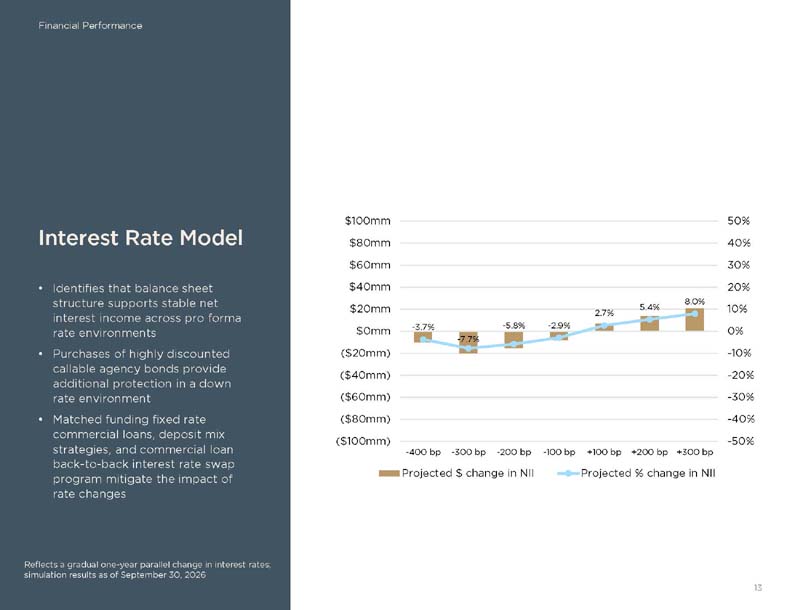Viewport: 800px width, 610px height.
Task: Select the 5.4% data label
Action: pos(649,308)
